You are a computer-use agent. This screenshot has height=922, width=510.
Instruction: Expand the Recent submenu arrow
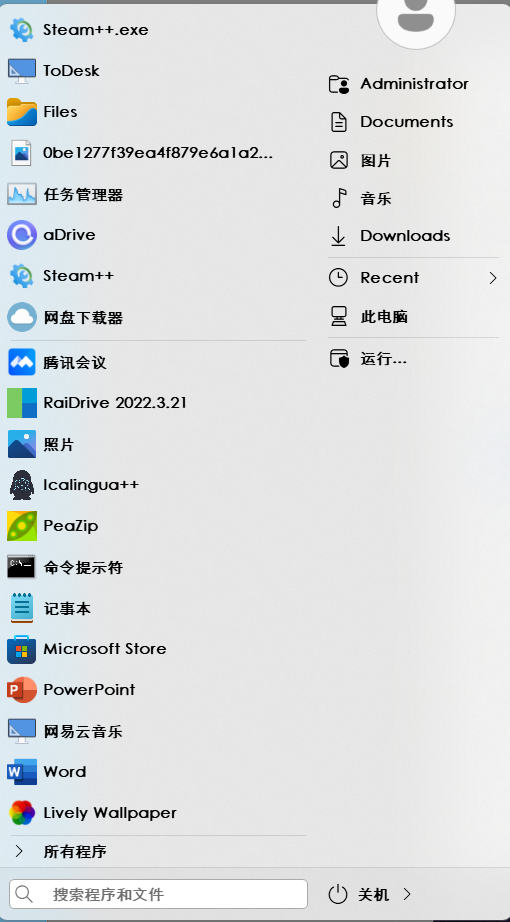coord(493,278)
